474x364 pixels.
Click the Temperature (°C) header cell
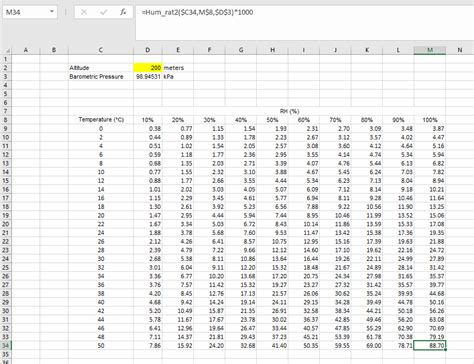(x=101, y=120)
